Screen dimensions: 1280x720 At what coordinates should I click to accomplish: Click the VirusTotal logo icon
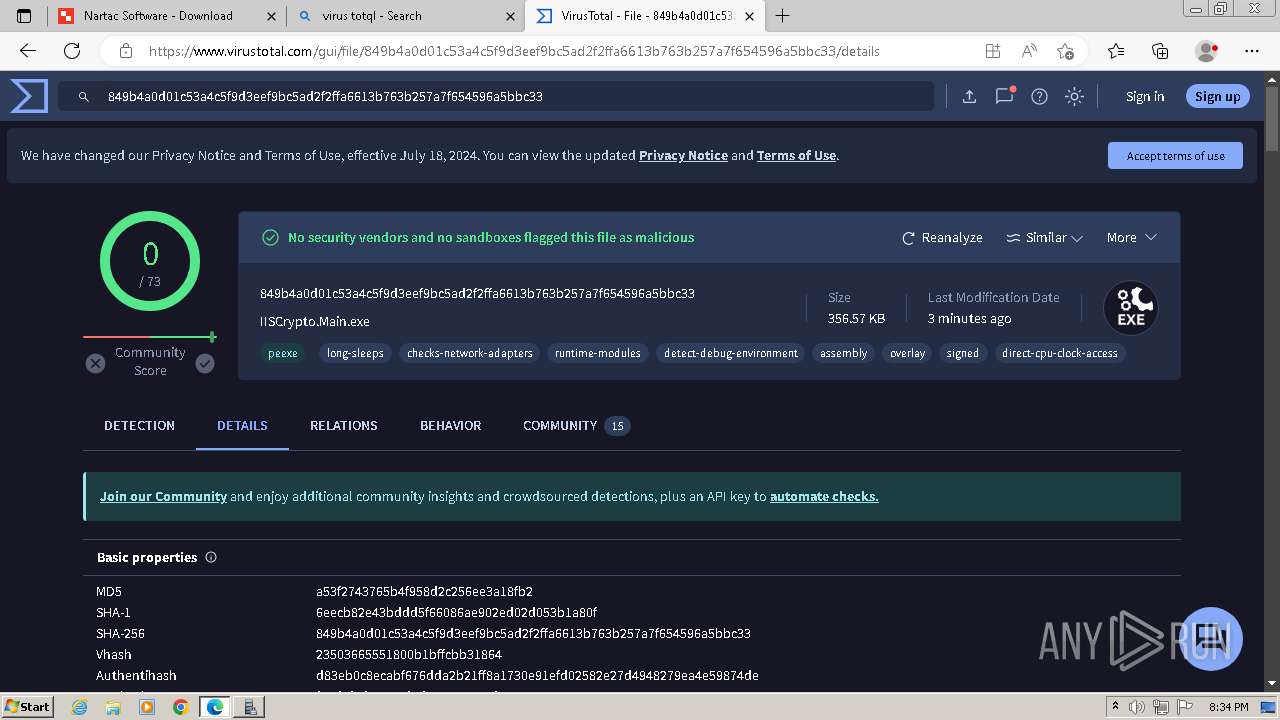click(29, 96)
